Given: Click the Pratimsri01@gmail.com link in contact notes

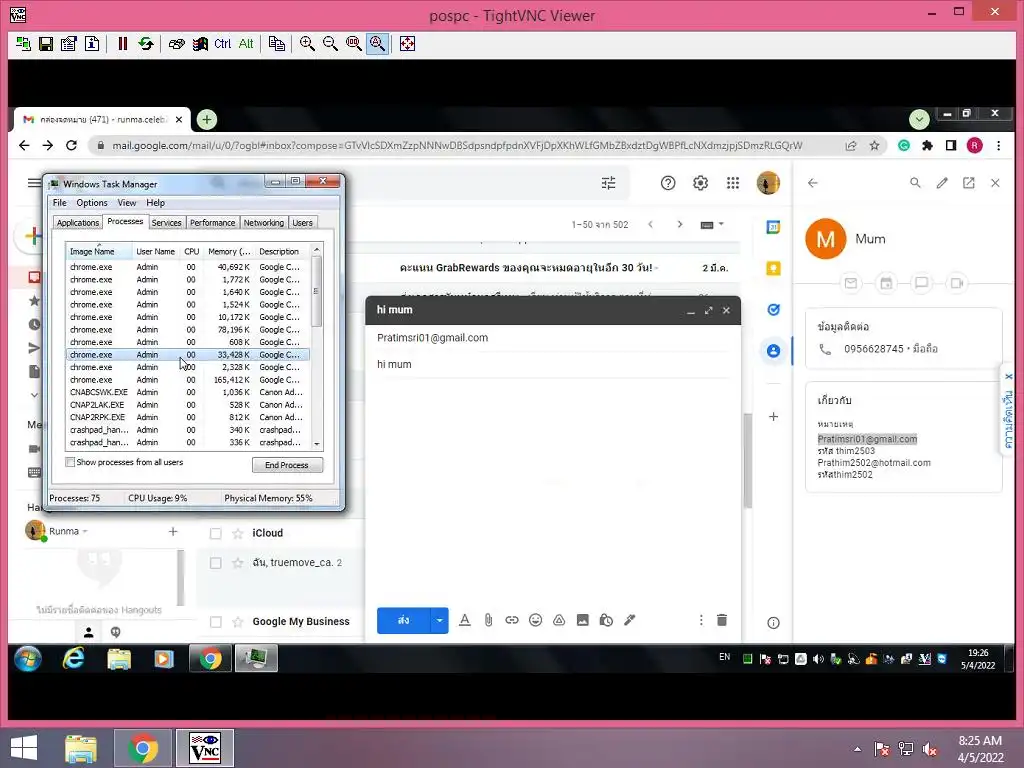Looking at the screenshot, I should pos(867,440).
